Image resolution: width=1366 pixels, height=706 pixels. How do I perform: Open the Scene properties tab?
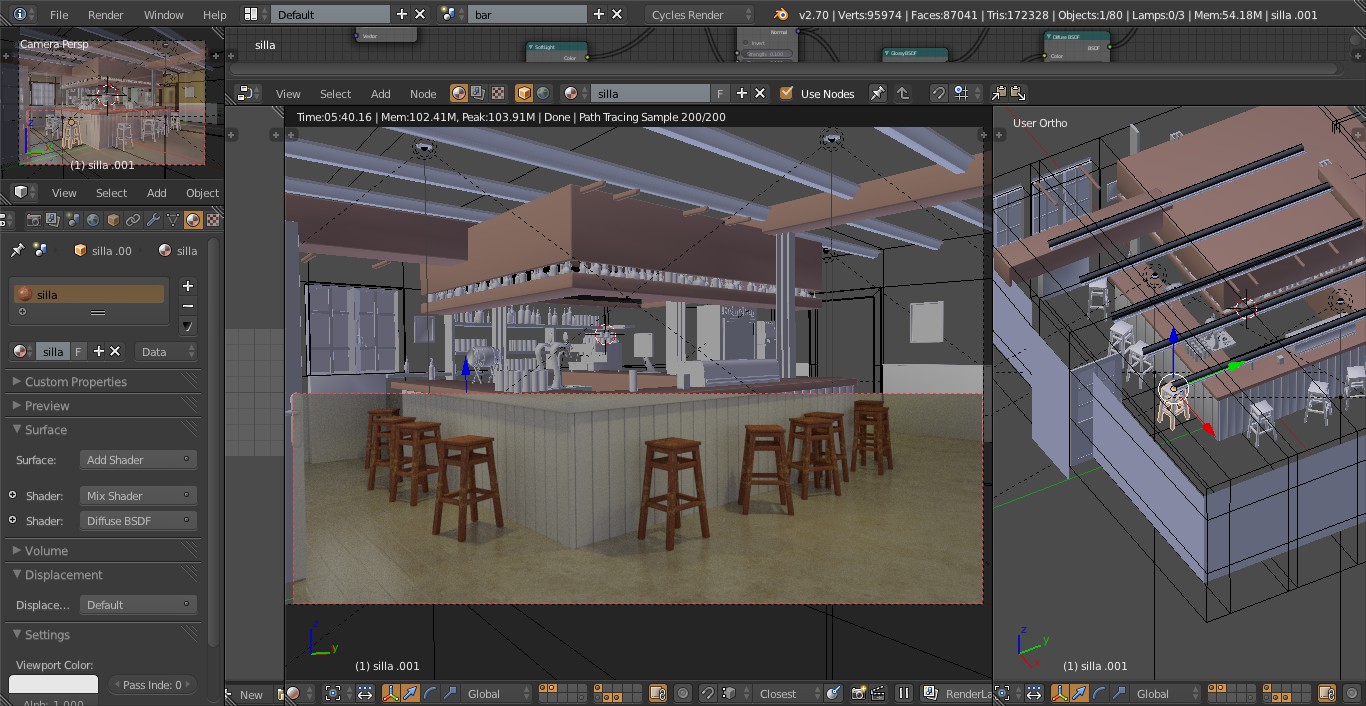tap(73, 220)
